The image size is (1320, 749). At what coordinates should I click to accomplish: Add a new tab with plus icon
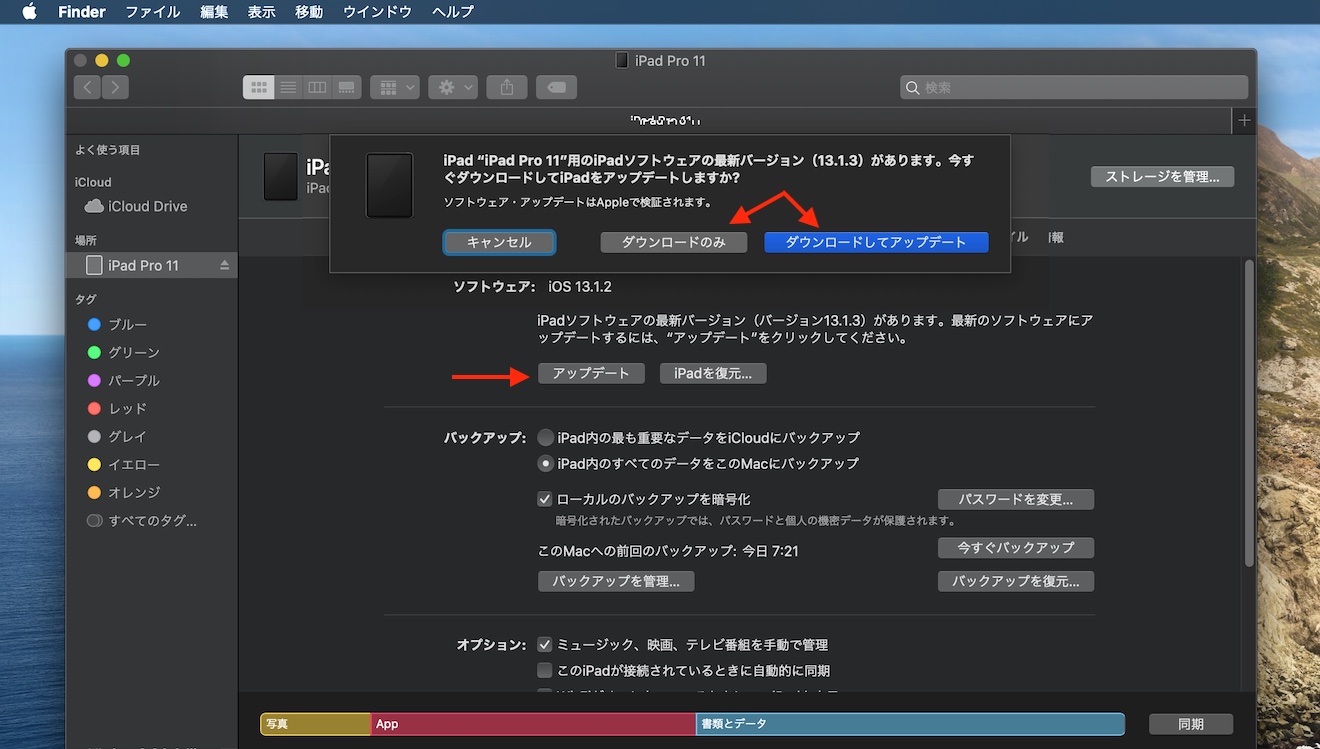1244,120
